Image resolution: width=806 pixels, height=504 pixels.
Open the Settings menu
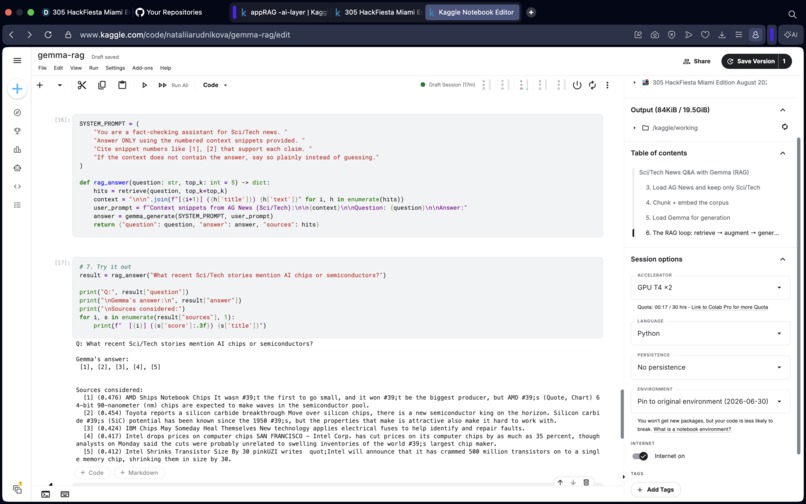point(115,68)
